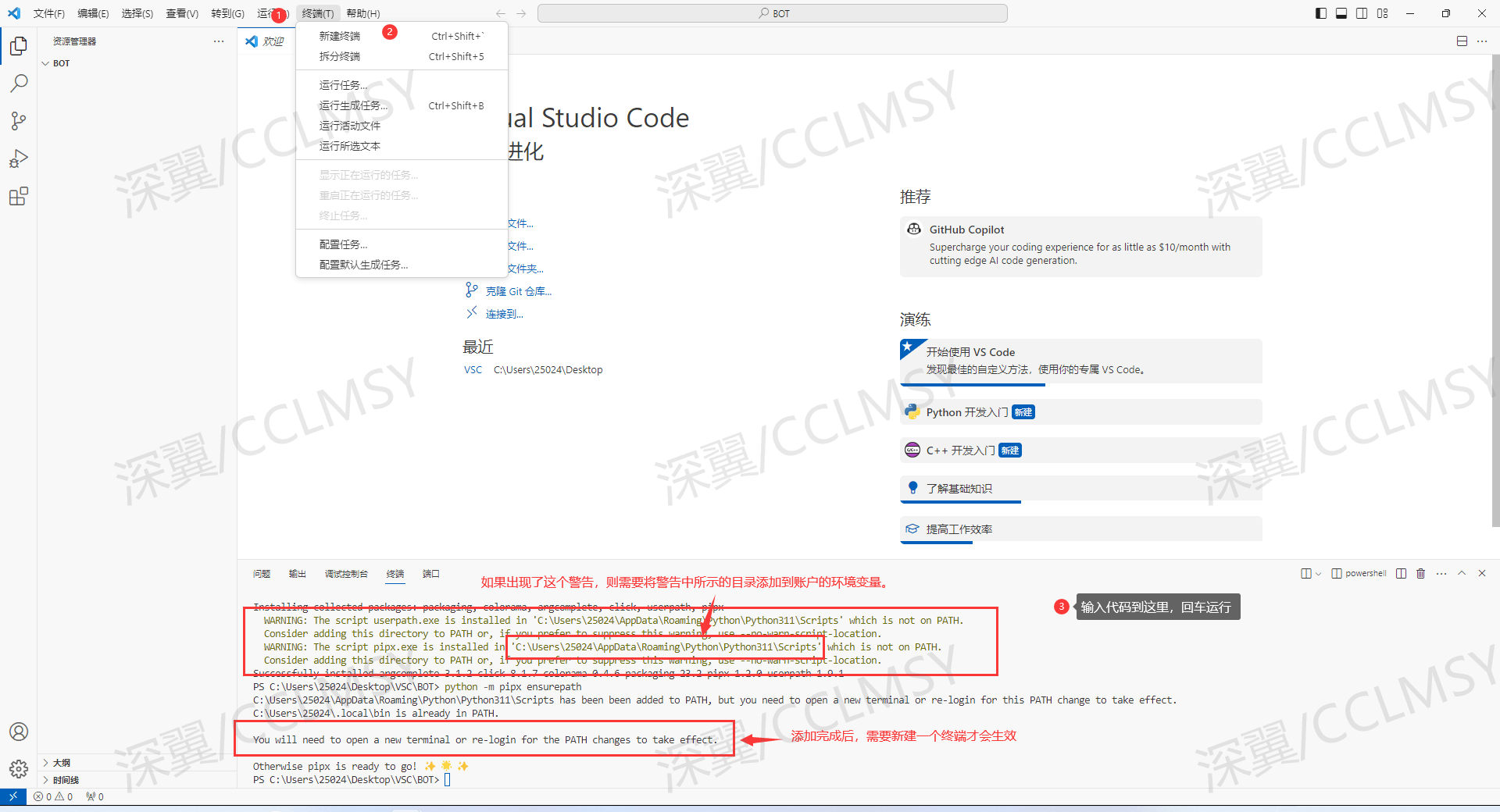
Task: Open the Source Control view icon
Action: point(19,120)
